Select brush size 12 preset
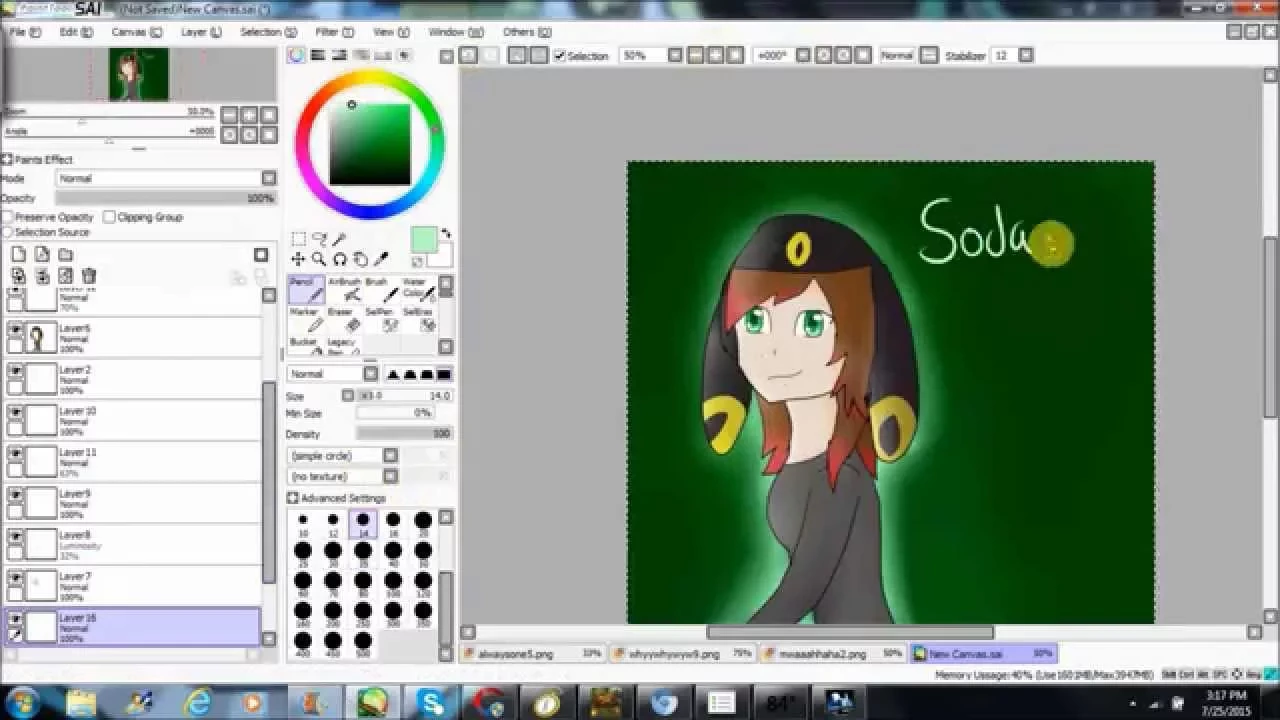1280x720 pixels. [333, 524]
